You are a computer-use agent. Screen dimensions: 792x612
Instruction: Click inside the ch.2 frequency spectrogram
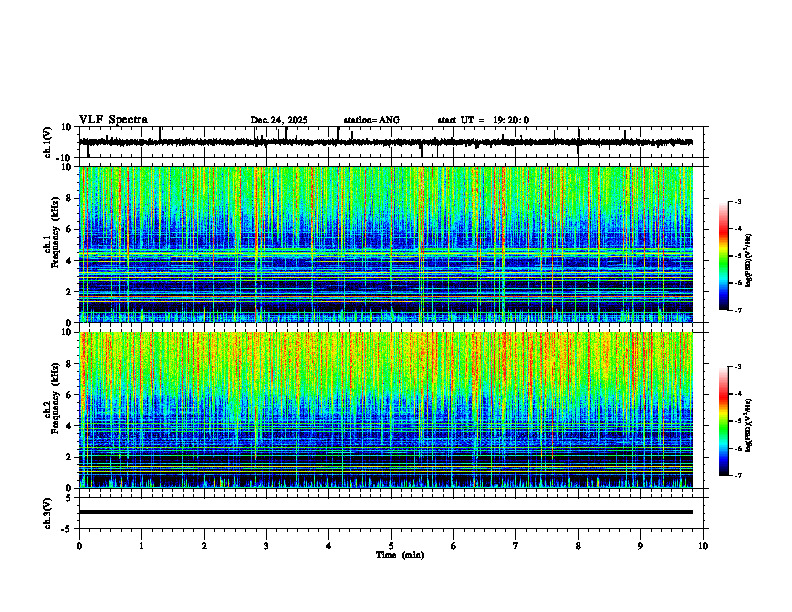(386, 410)
